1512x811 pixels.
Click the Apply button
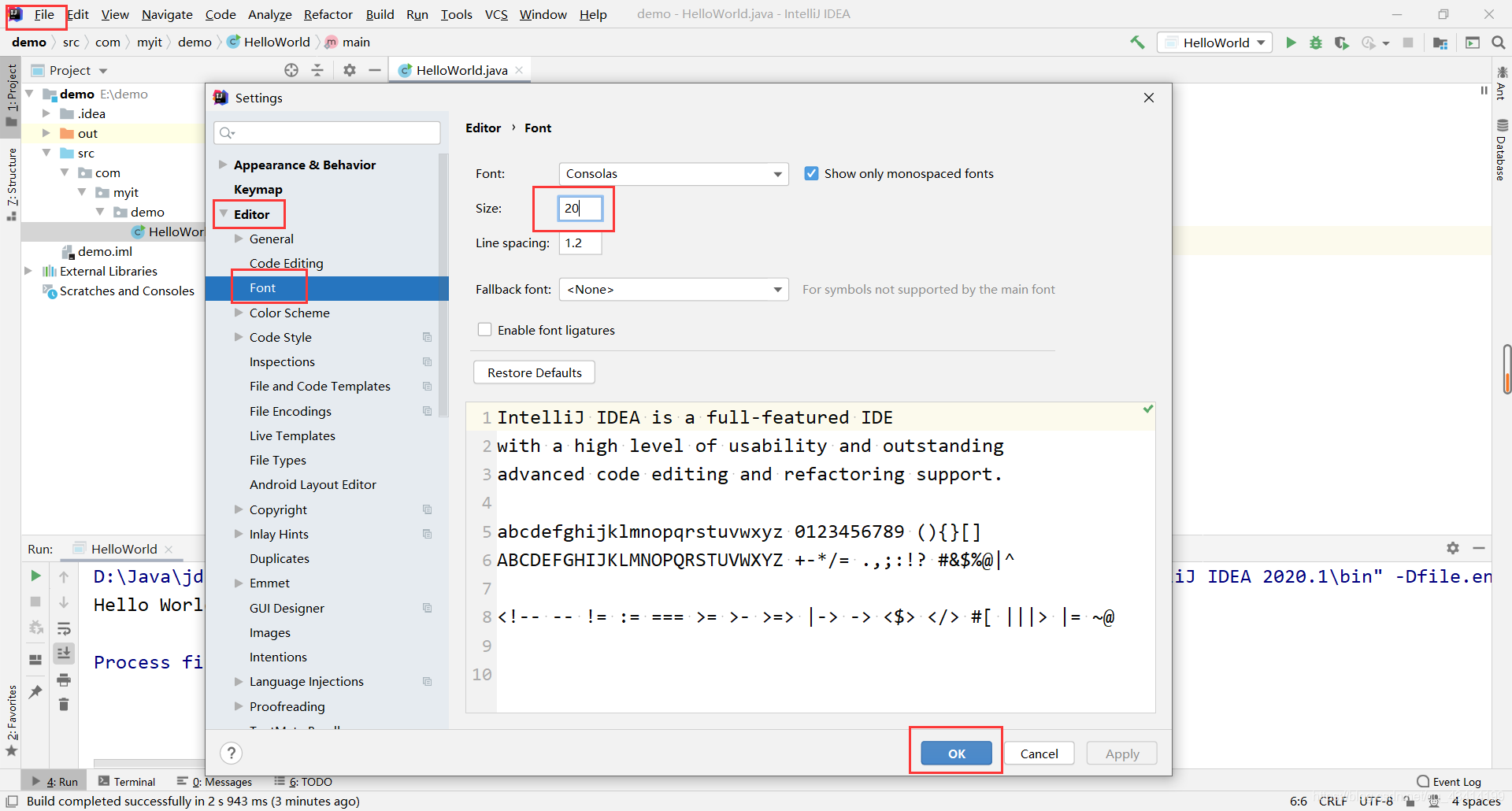(x=1122, y=754)
